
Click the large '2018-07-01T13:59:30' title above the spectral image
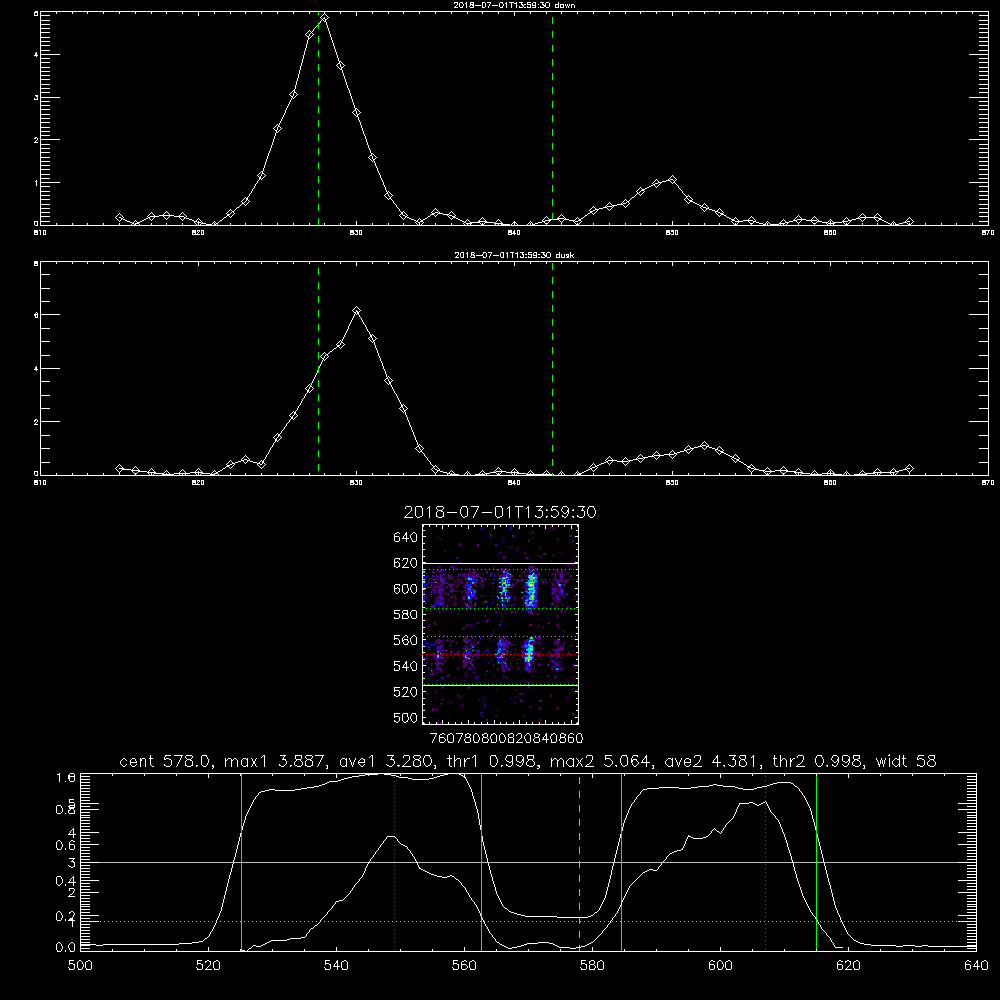click(x=500, y=512)
